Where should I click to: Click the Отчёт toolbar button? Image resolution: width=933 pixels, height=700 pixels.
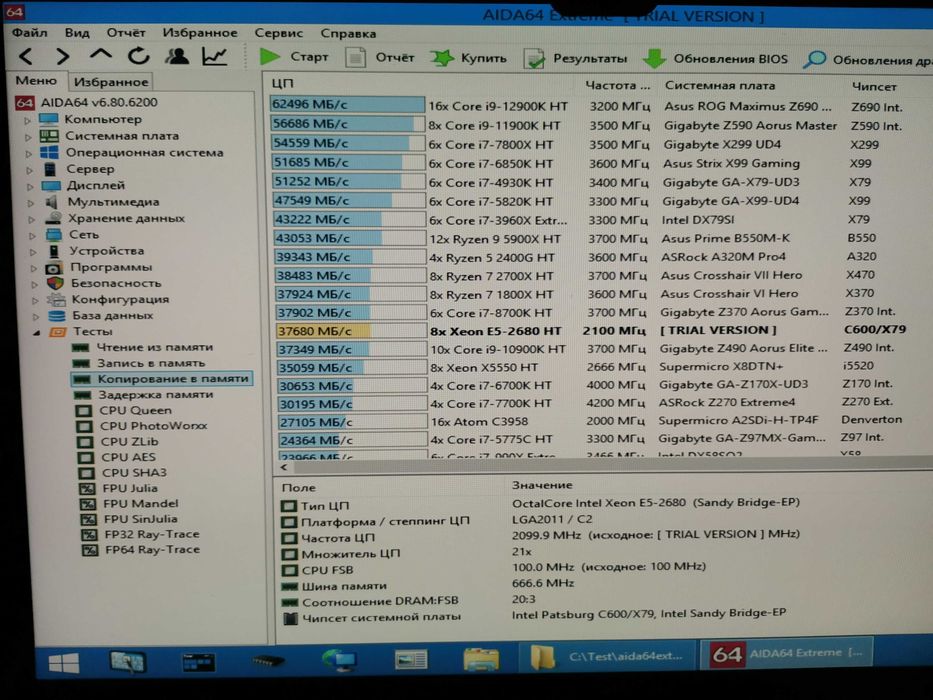(x=381, y=58)
